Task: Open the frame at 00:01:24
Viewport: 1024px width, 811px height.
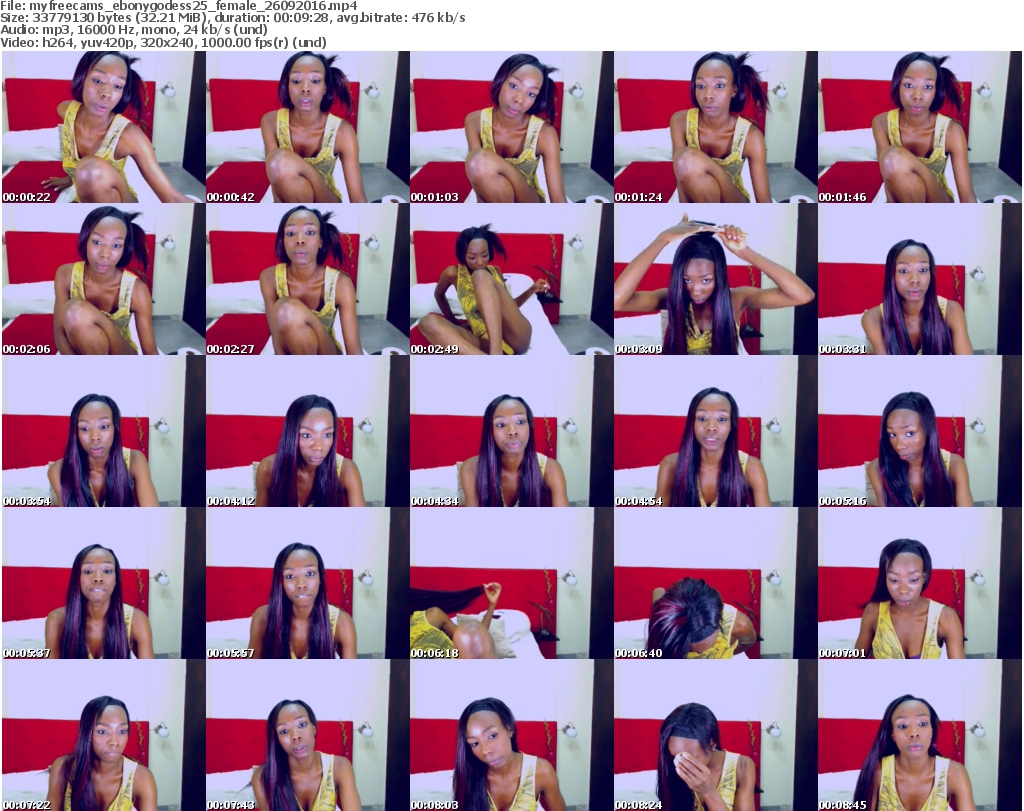Action: click(x=716, y=127)
